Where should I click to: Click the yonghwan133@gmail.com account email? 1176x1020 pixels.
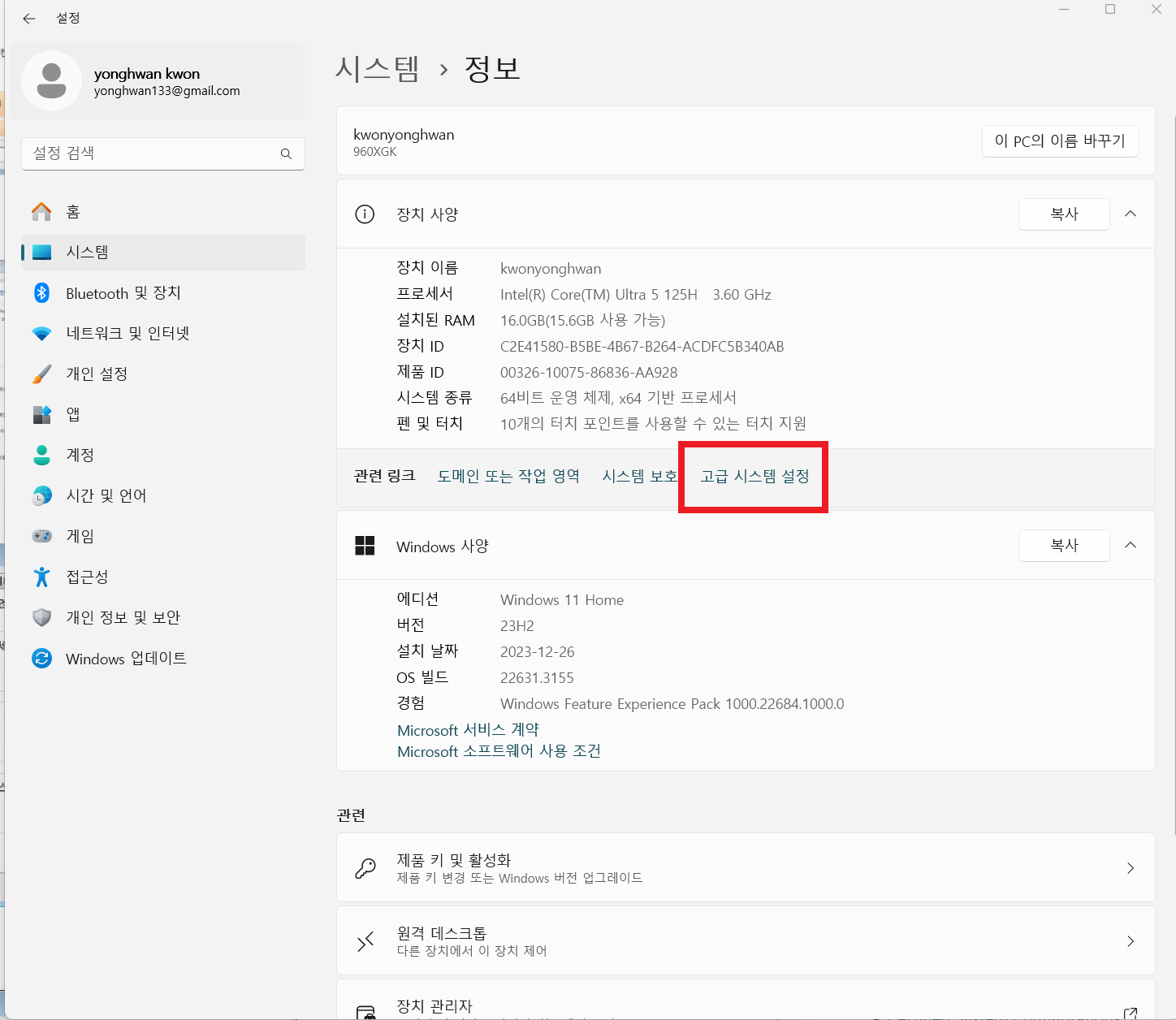[167, 91]
